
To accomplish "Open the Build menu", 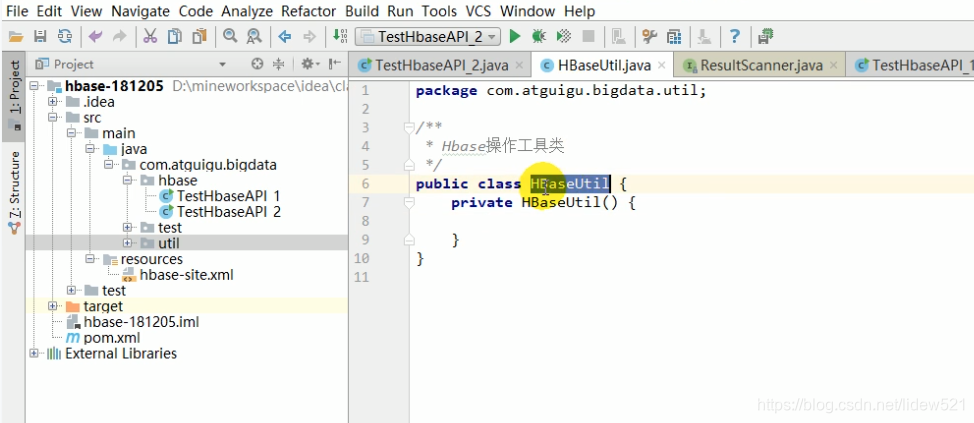I will (362, 11).
